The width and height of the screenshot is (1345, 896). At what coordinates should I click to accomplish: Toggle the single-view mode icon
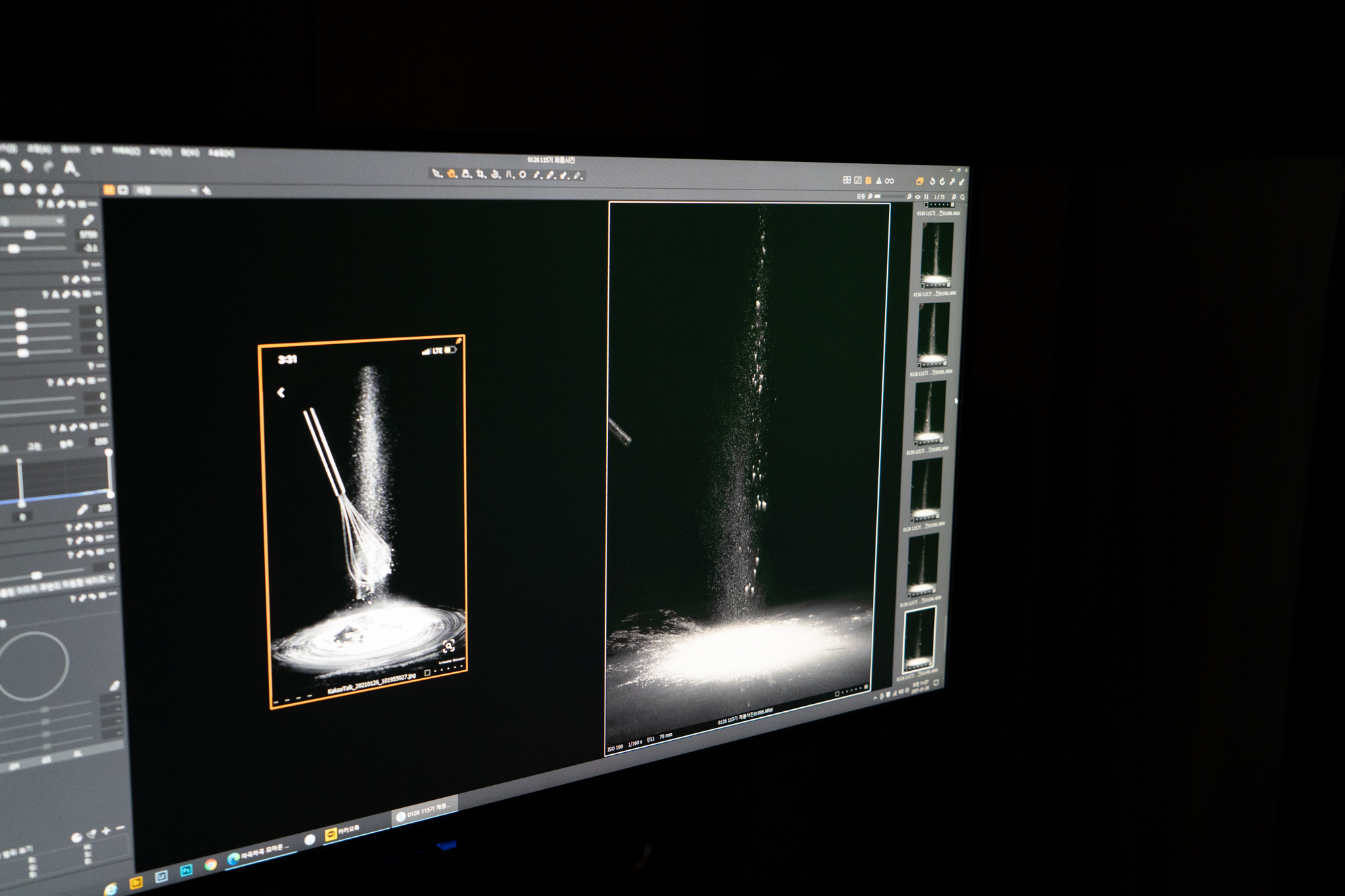[x=123, y=190]
